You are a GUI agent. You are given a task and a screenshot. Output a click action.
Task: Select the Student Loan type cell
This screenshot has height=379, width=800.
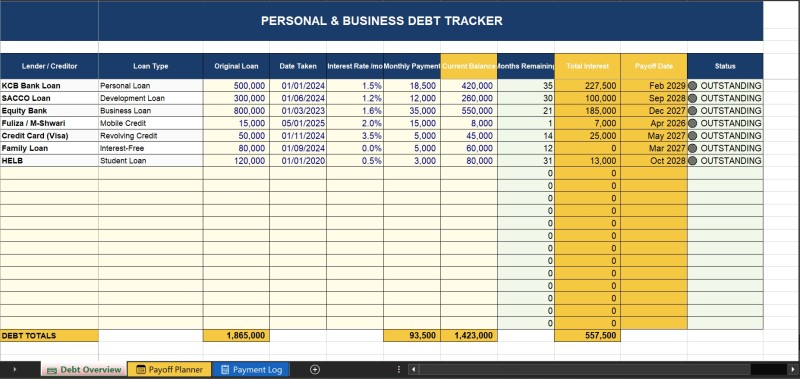pyautogui.click(x=151, y=161)
